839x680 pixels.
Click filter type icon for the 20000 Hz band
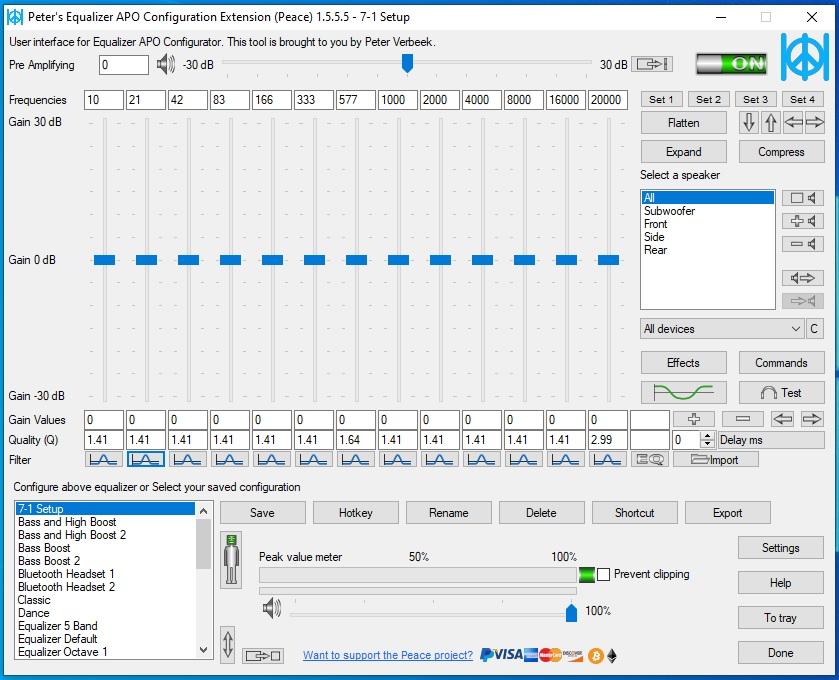click(607, 459)
